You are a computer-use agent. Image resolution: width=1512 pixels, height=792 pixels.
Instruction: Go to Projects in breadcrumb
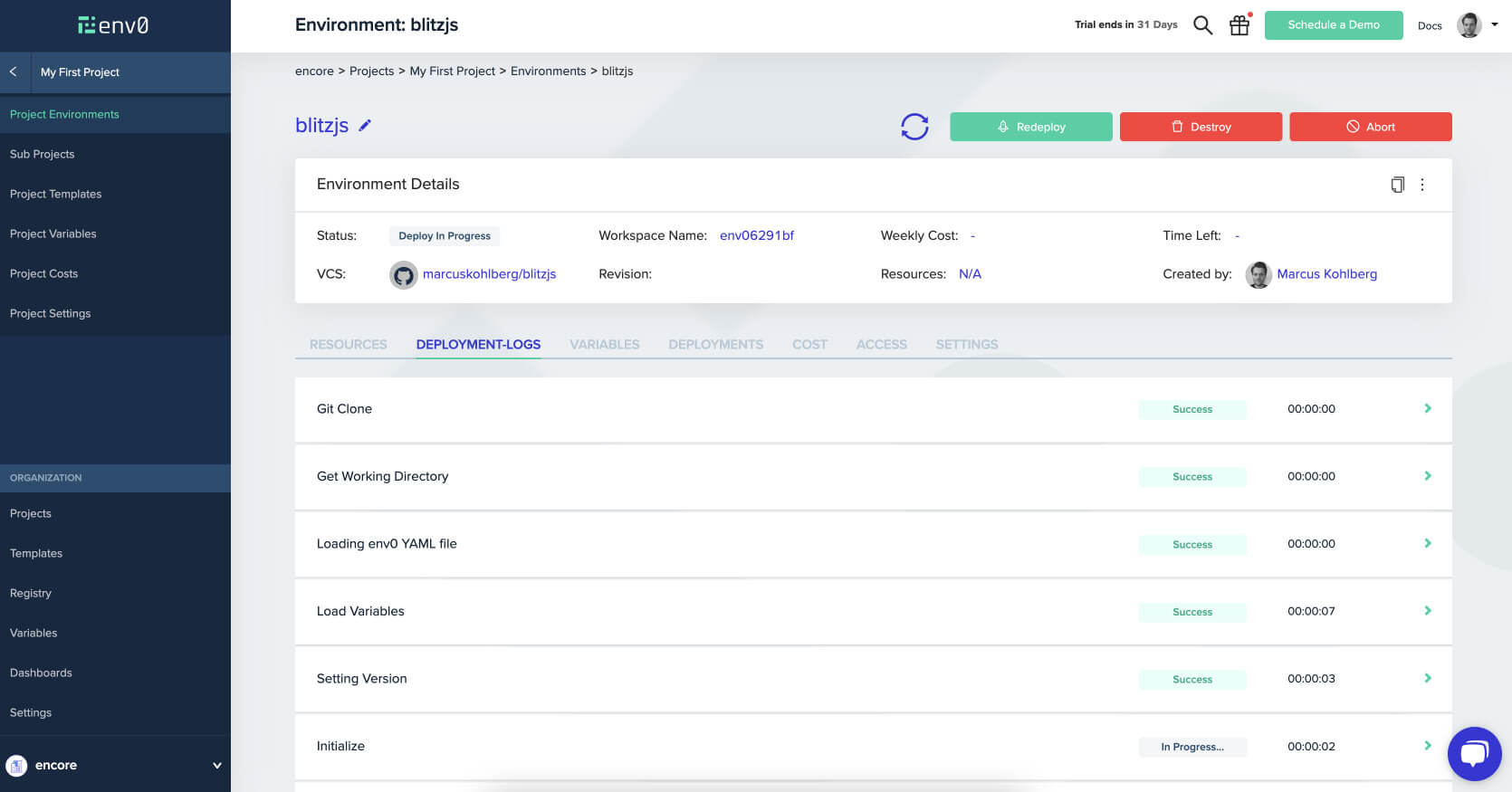(371, 72)
